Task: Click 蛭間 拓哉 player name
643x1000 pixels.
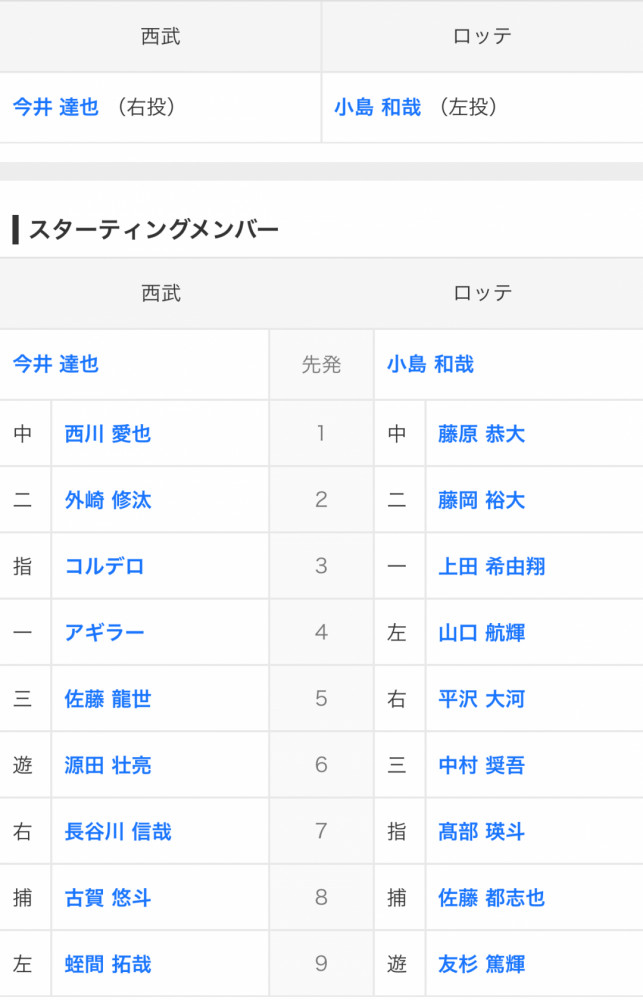Action: pos(107,964)
